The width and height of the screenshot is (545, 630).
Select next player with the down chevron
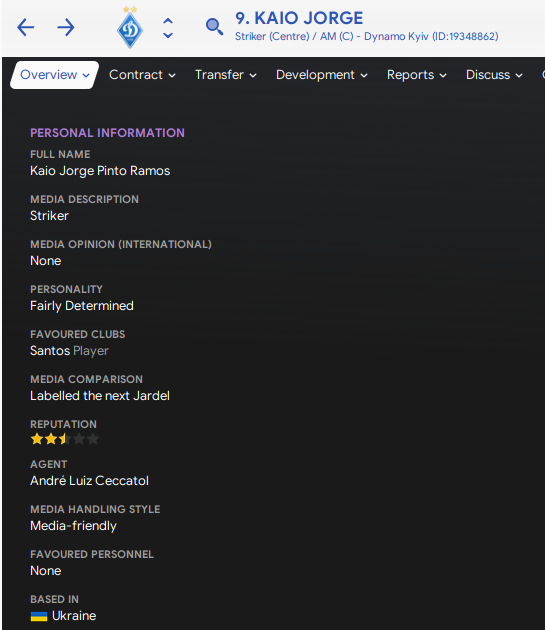(x=168, y=35)
